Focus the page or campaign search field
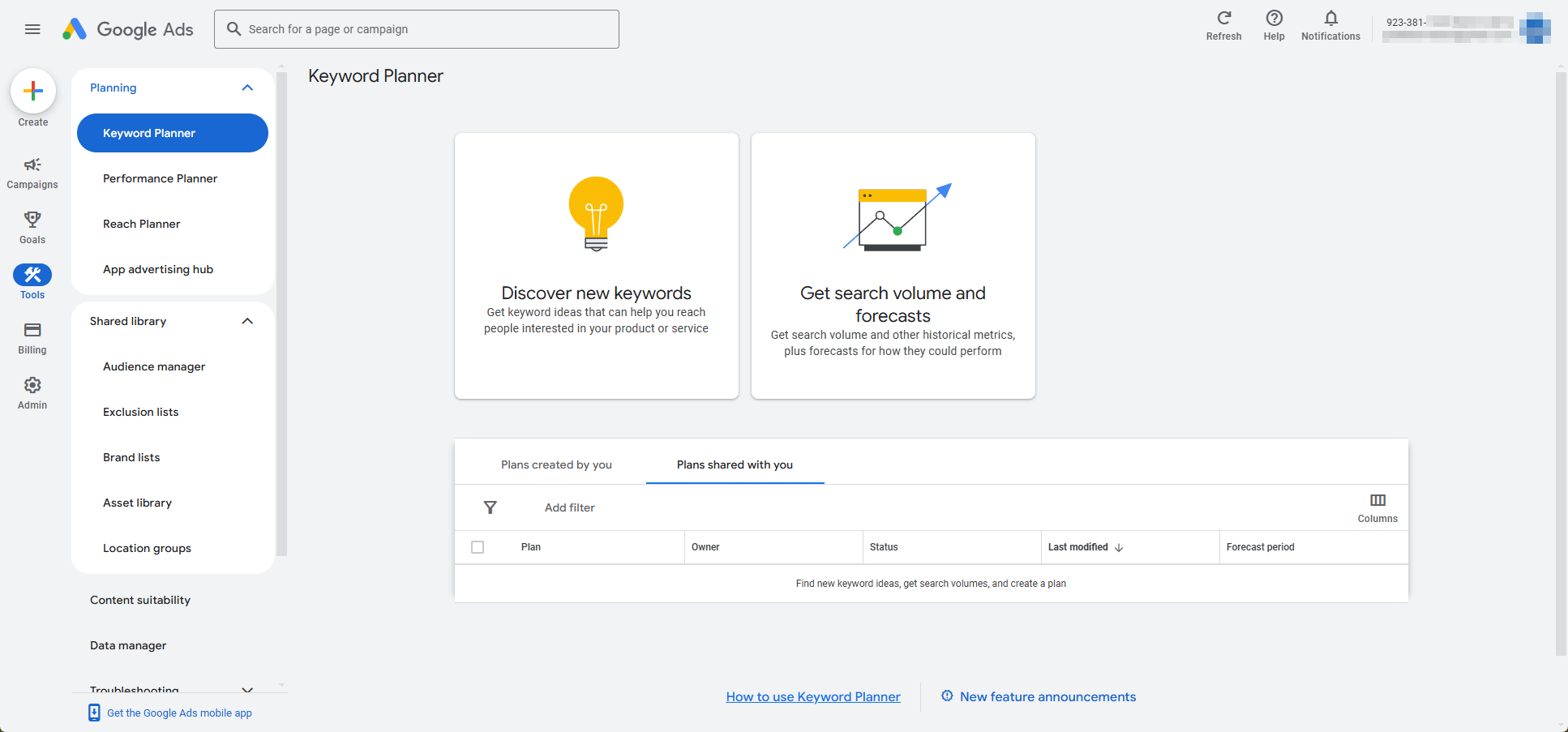The image size is (1568, 732). click(417, 29)
